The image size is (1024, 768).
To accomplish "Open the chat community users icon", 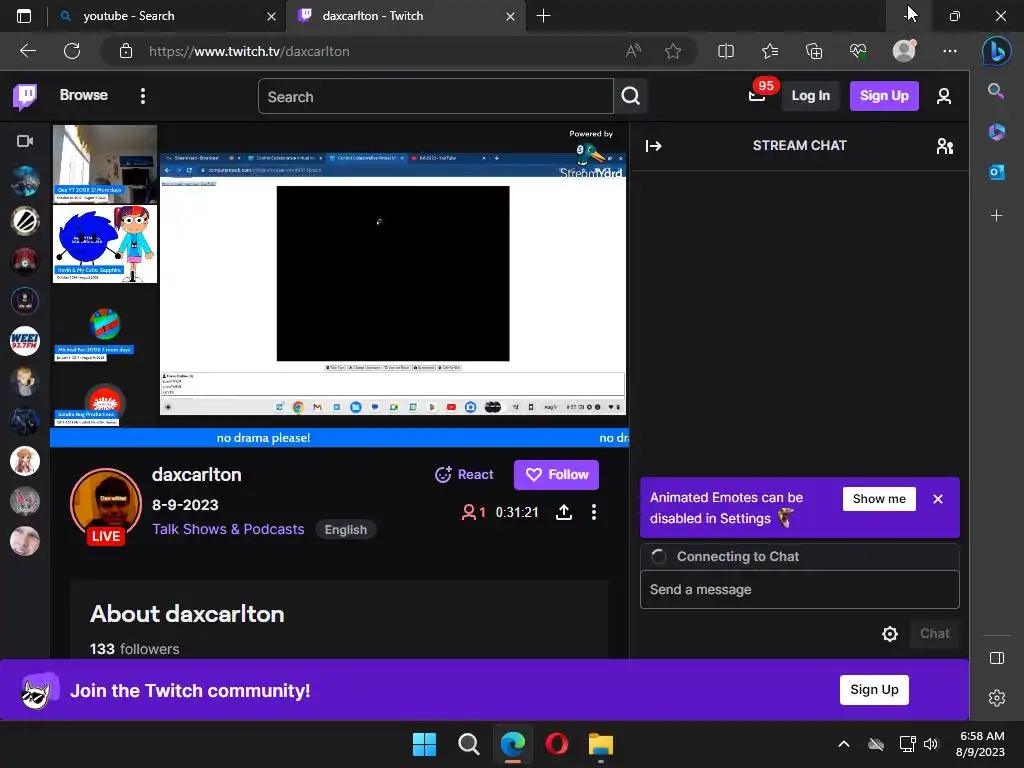I will [944, 146].
